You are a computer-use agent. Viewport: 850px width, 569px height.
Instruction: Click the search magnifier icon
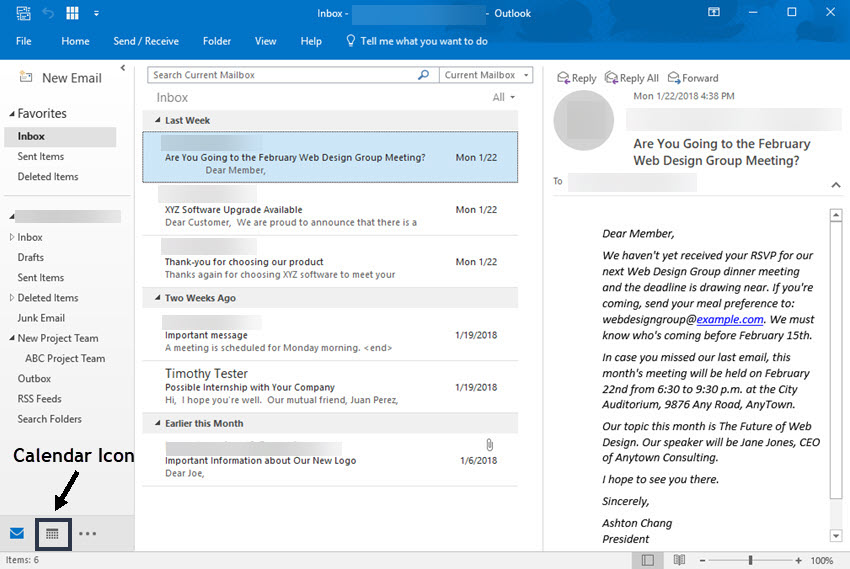tap(423, 75)
